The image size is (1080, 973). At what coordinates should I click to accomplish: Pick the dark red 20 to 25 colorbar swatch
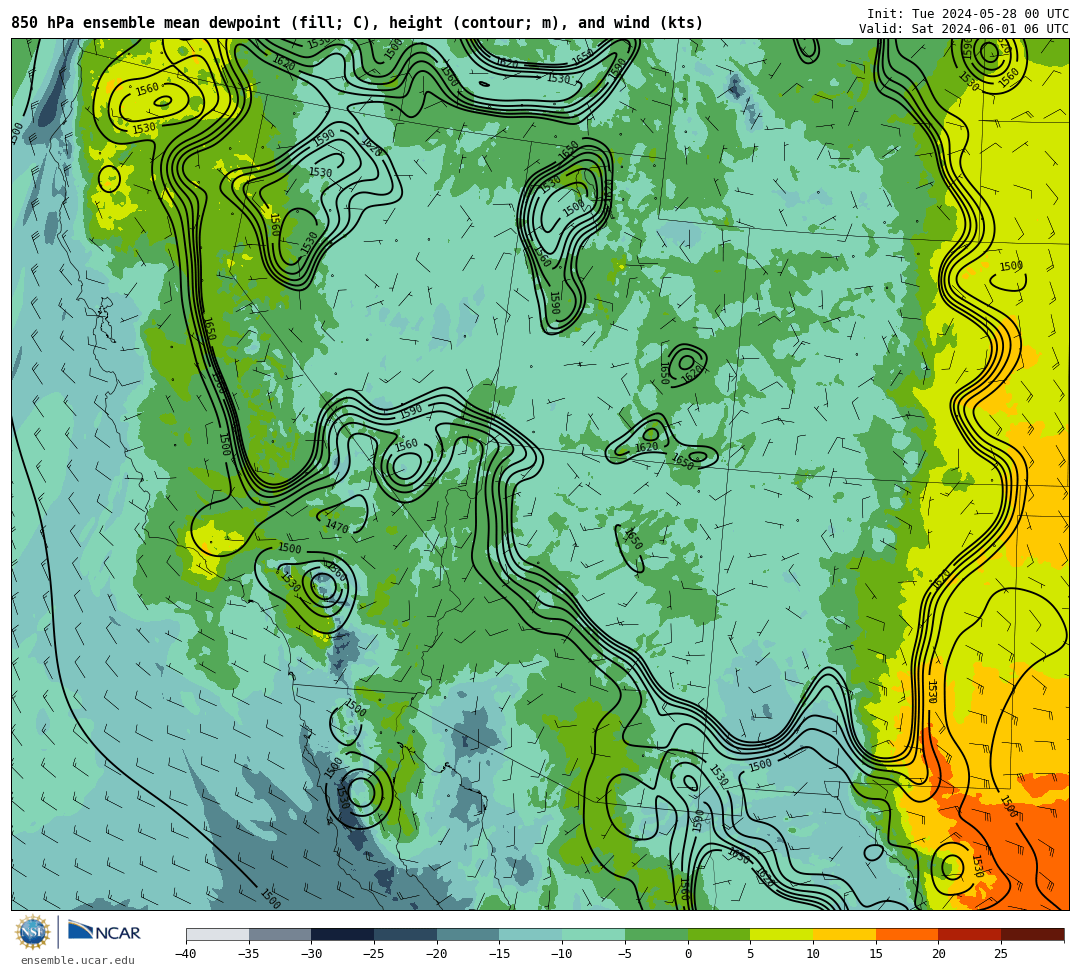pos(970,934)
